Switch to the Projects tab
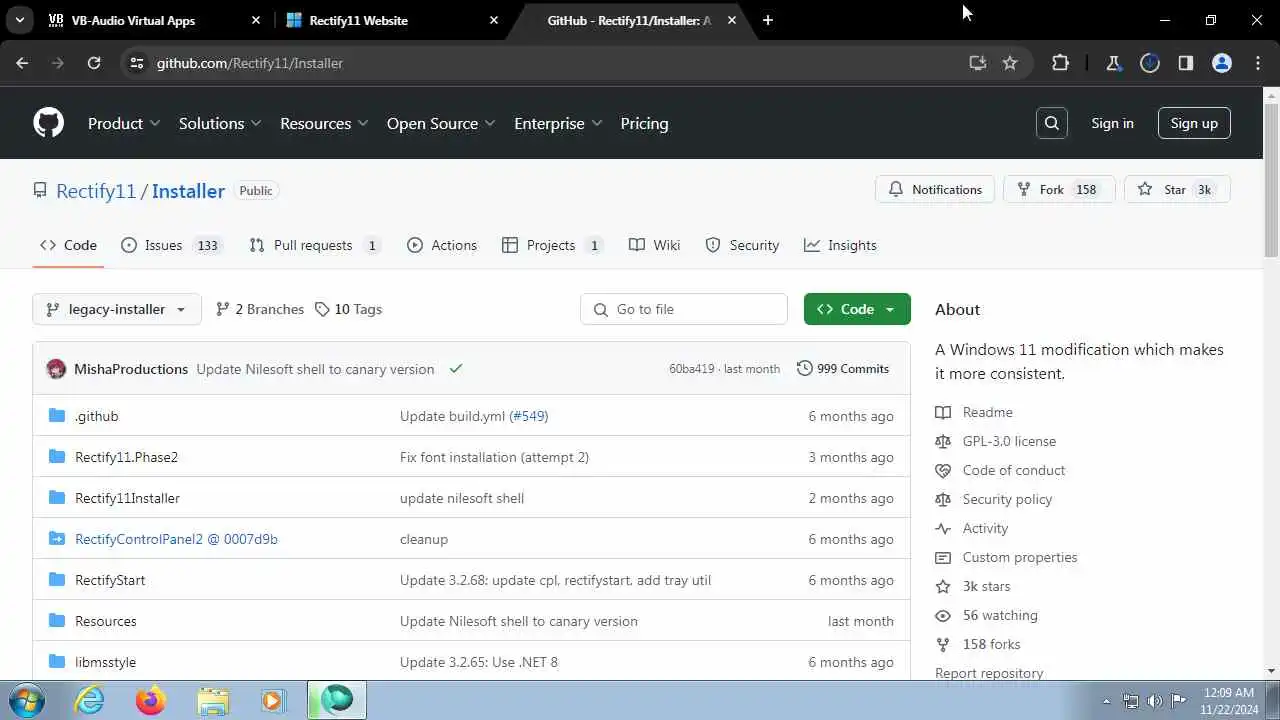The image size is (1280, 720). [x=553, y=245]
